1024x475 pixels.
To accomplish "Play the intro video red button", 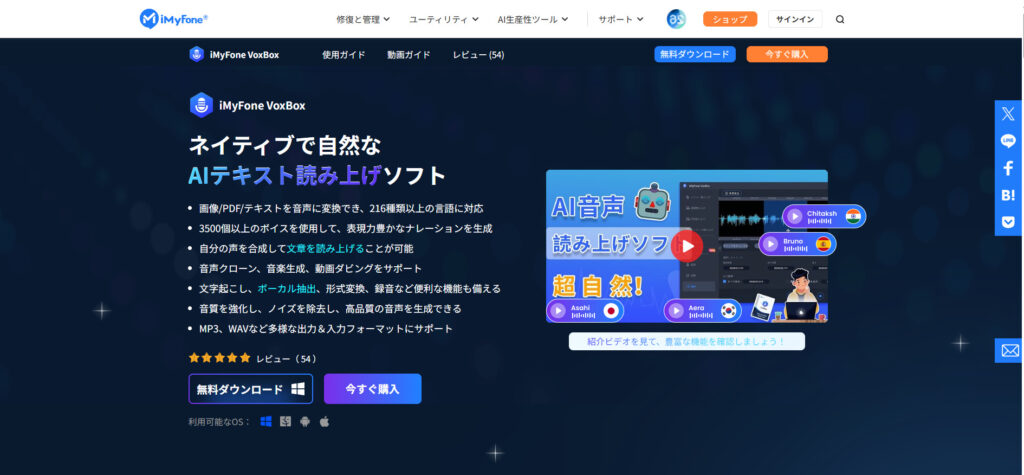I will [687, 246].
